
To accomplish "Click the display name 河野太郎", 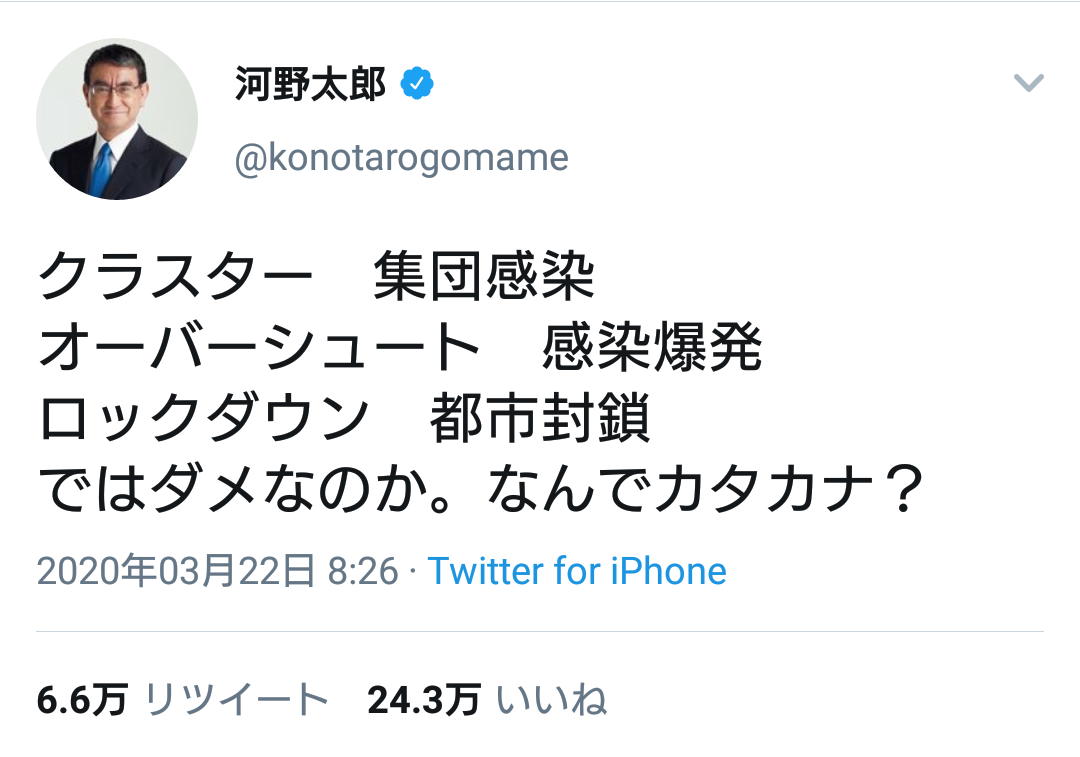I will 310,85.
